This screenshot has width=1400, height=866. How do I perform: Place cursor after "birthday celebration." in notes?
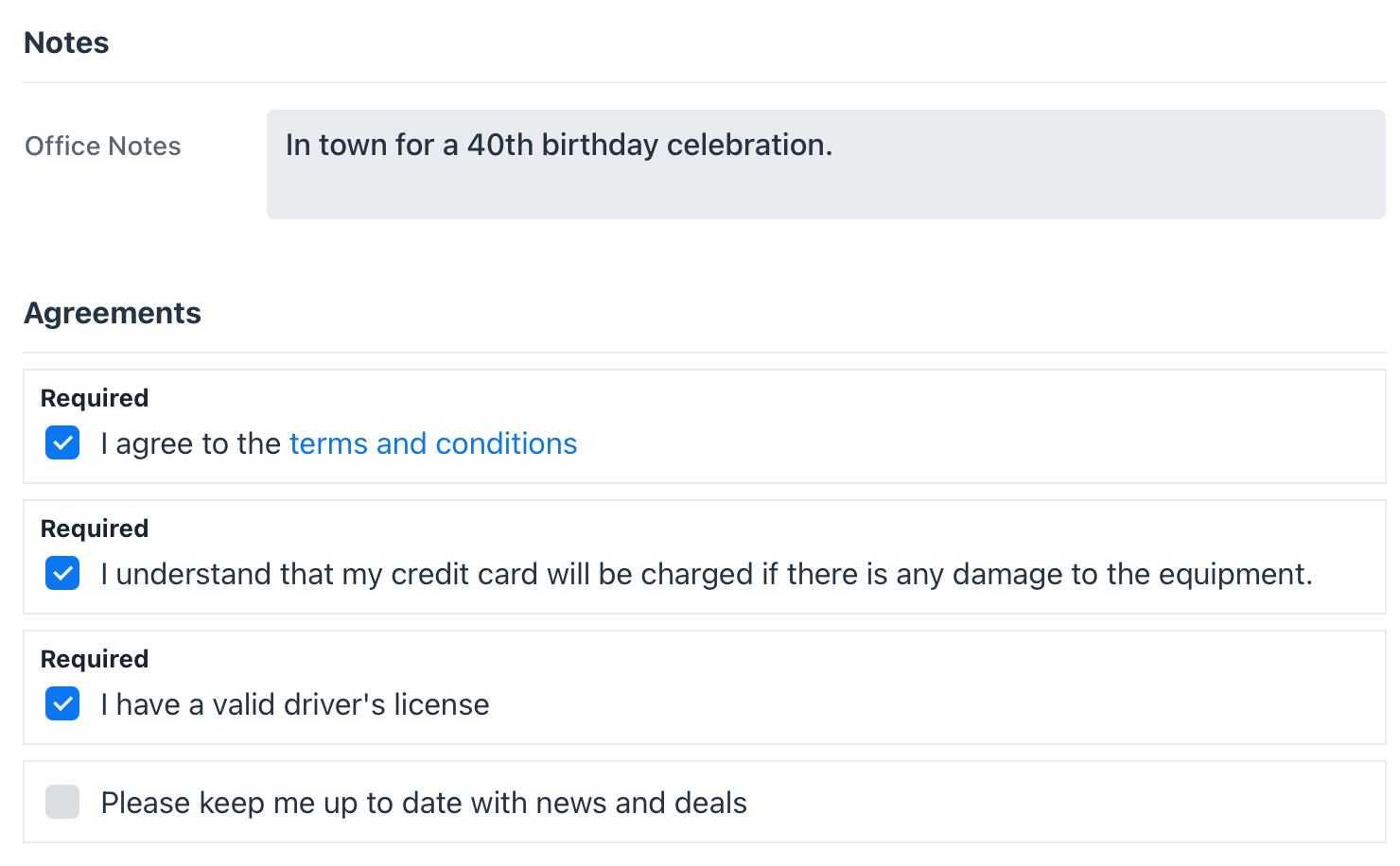click(x=834, y=145)
